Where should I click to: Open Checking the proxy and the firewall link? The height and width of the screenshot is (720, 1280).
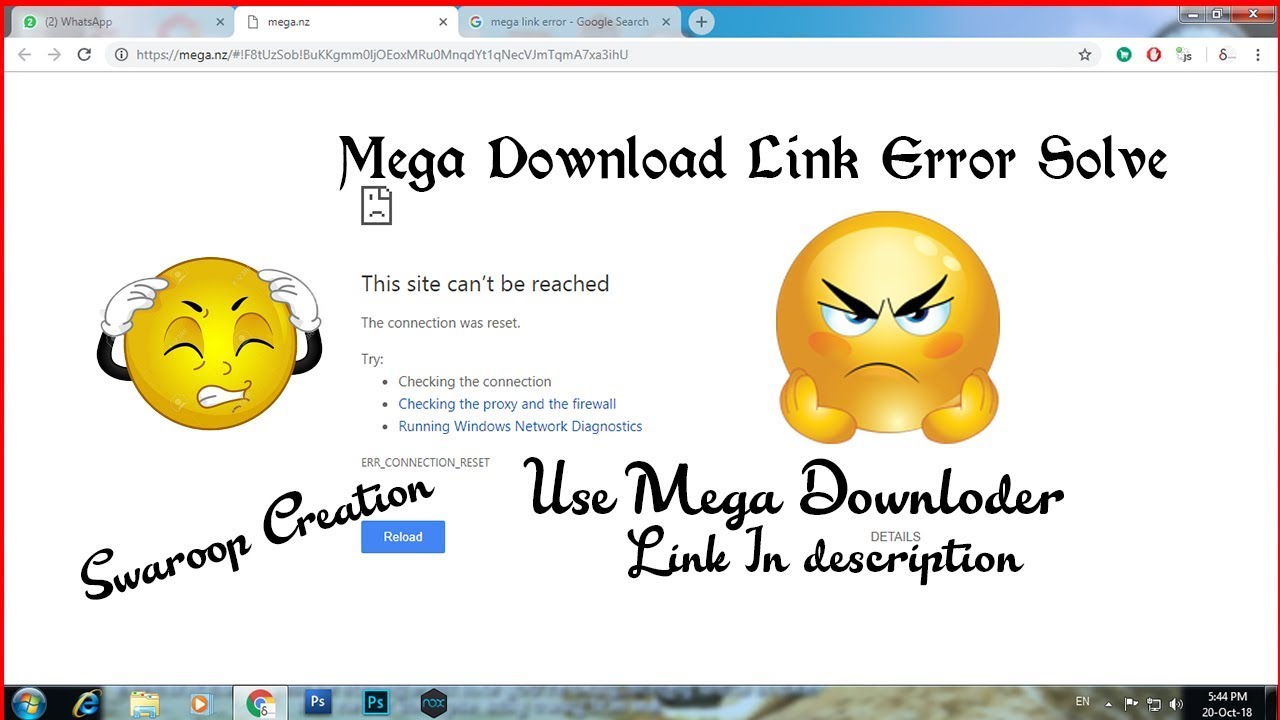pos(507,404)
